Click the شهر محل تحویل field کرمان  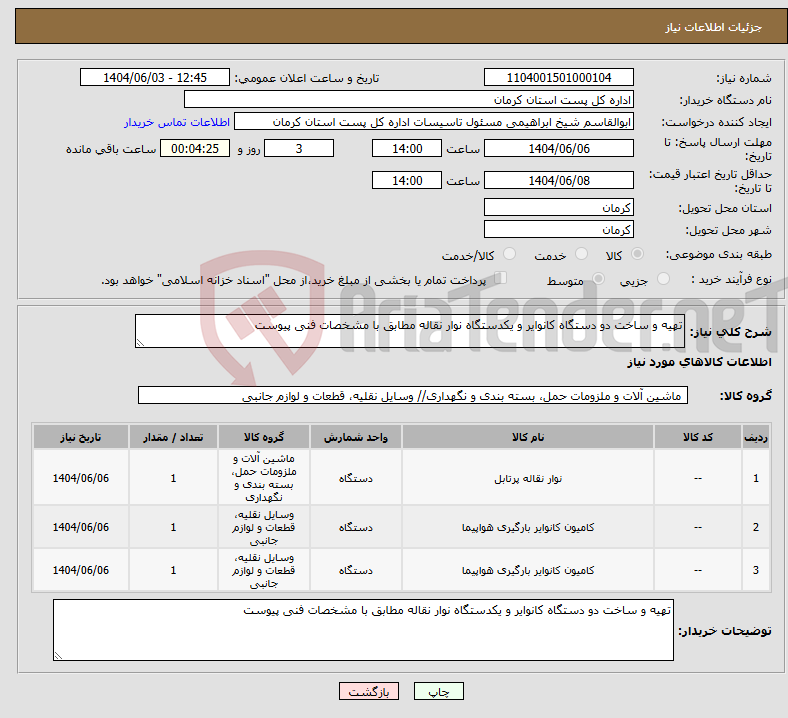click(x=558, y=229)
